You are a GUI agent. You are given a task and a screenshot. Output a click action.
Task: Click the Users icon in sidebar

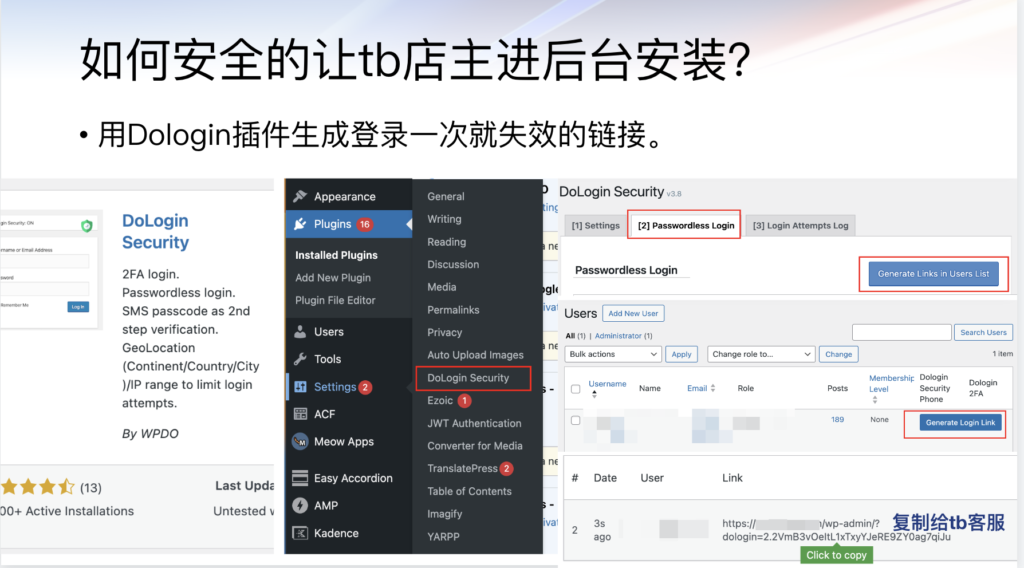[300, 332]
